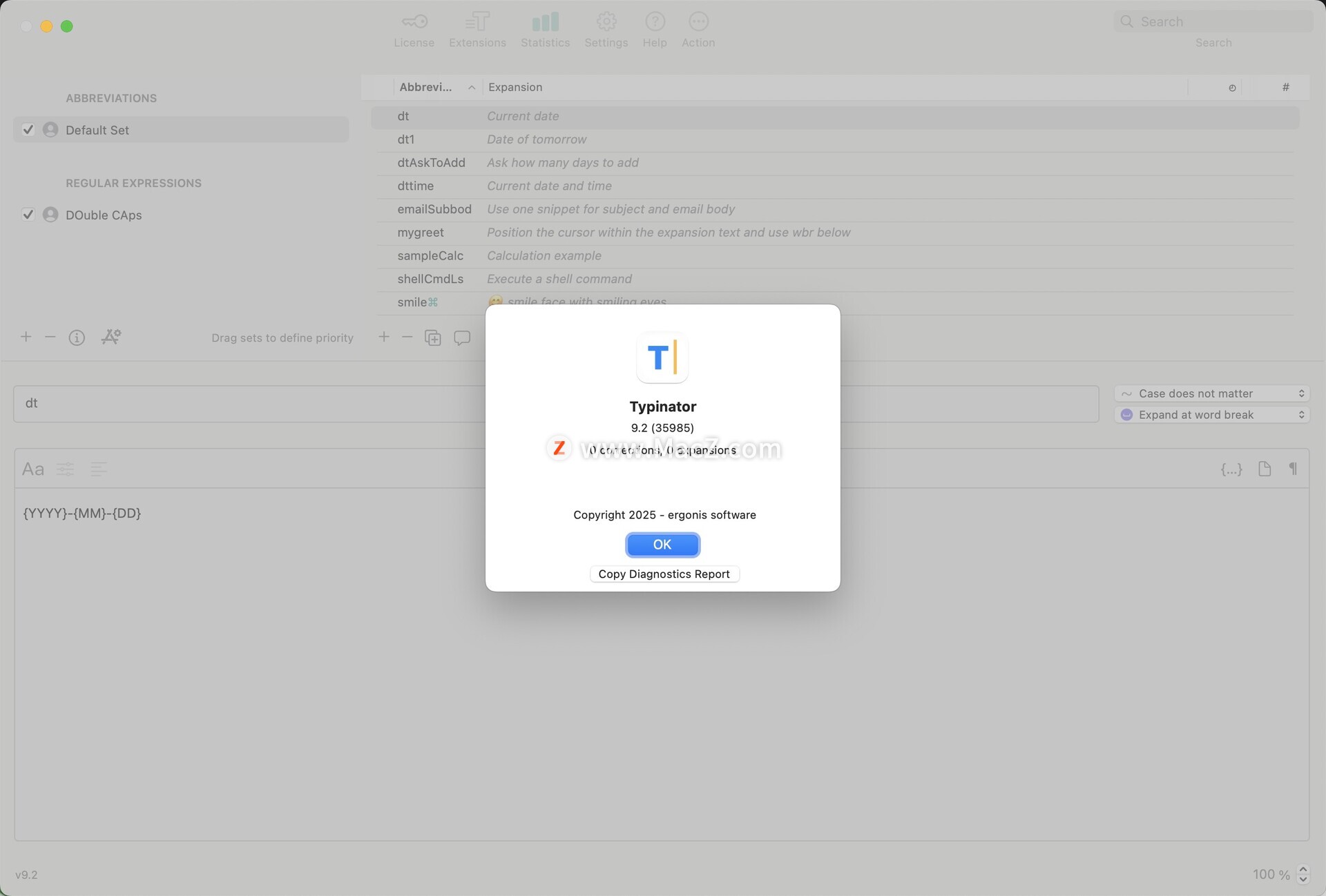Duplicate the selected abbreviation
This screenshot has width=1326, height=896.
[432, 338]
